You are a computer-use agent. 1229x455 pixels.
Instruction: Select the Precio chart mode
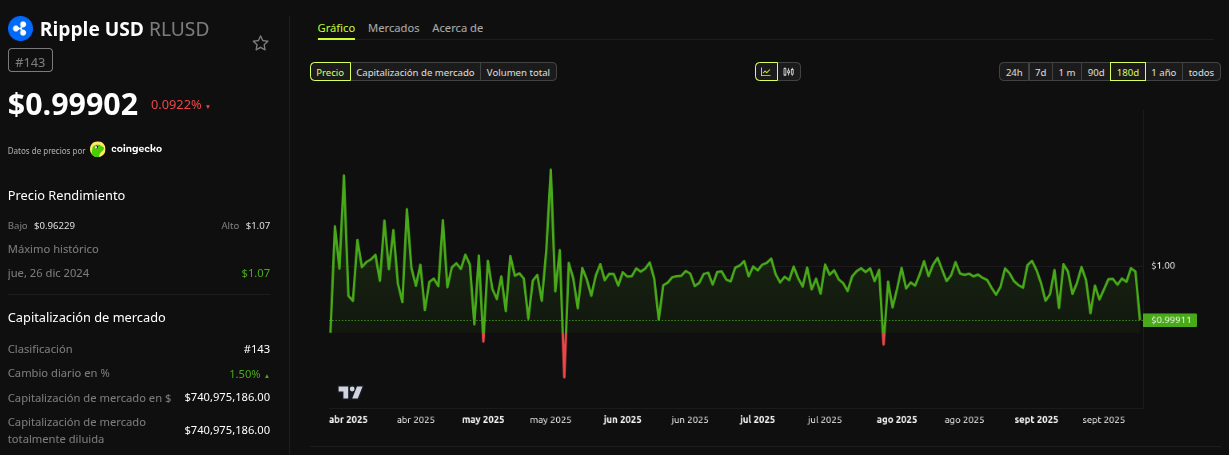[330, 72]
